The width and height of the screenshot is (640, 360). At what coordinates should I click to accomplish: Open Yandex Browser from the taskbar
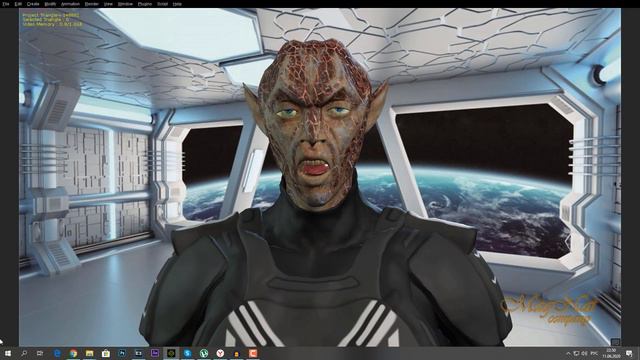pos(220,353)
